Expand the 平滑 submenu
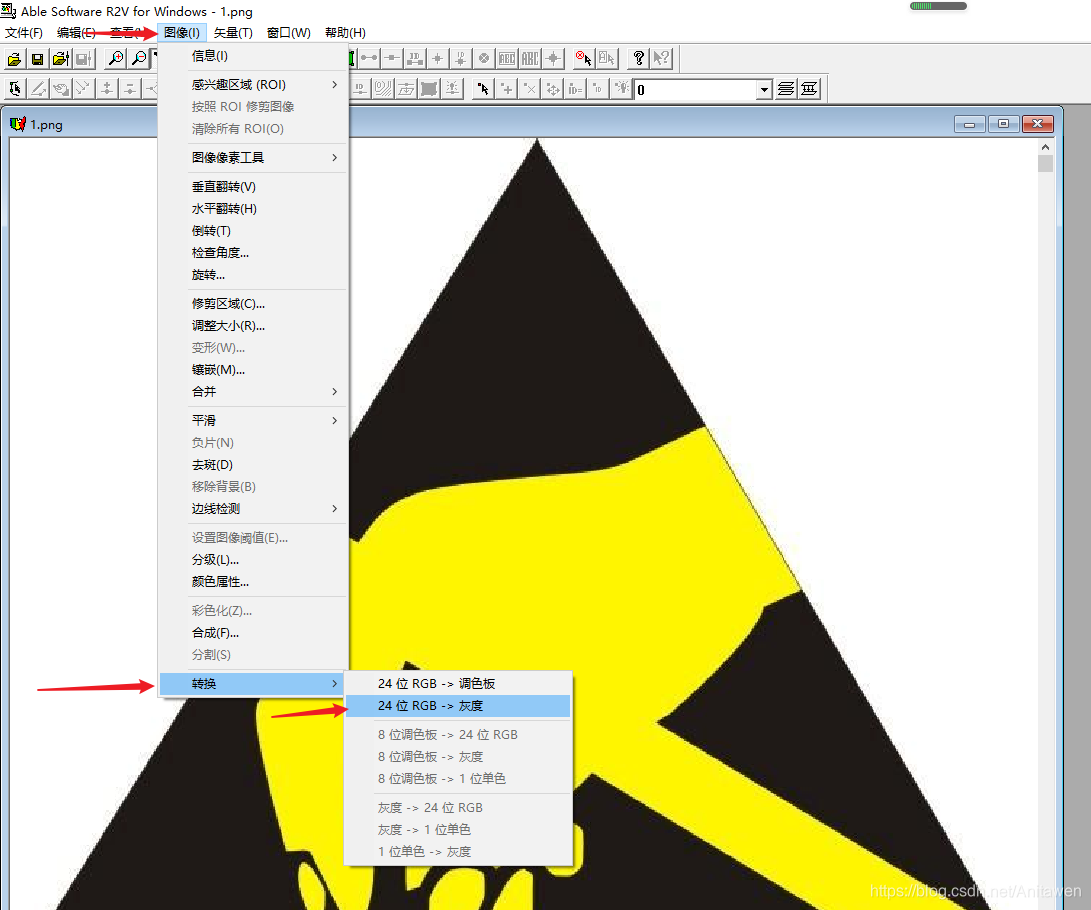The width and height of the screenshot is (1091, 910). tap(334, 421)
